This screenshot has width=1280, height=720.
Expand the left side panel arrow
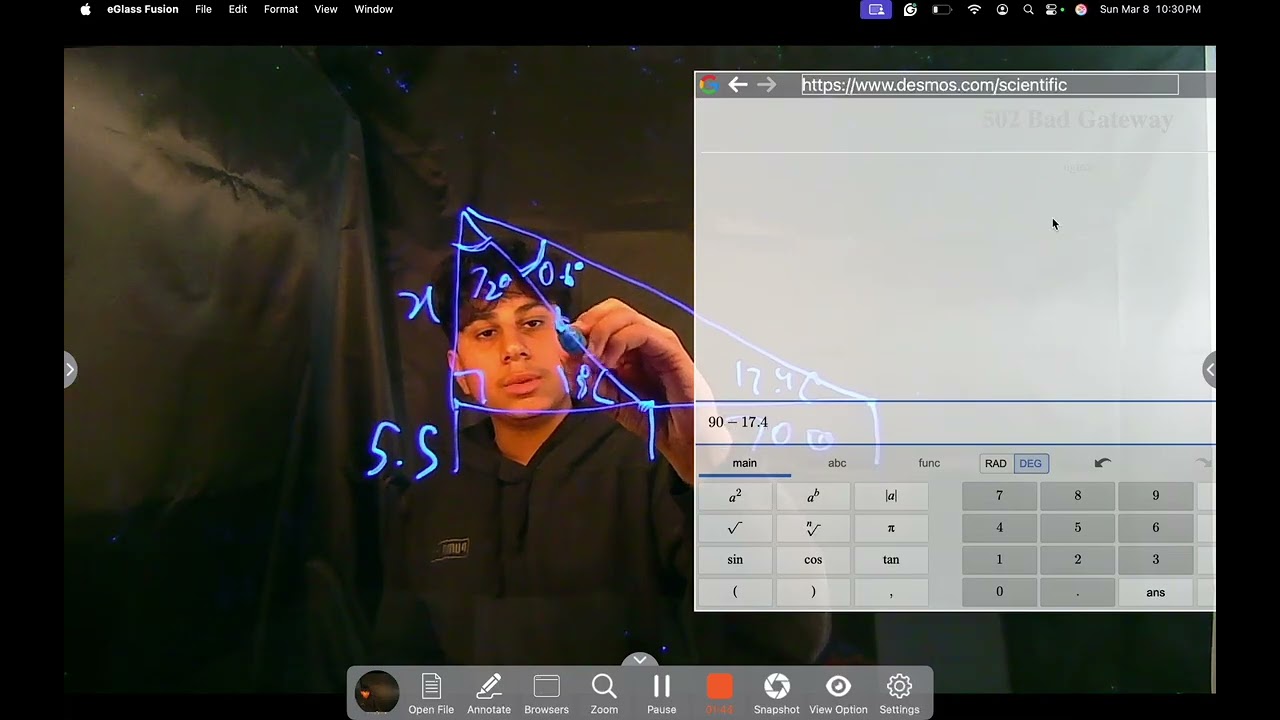(69, 370)
